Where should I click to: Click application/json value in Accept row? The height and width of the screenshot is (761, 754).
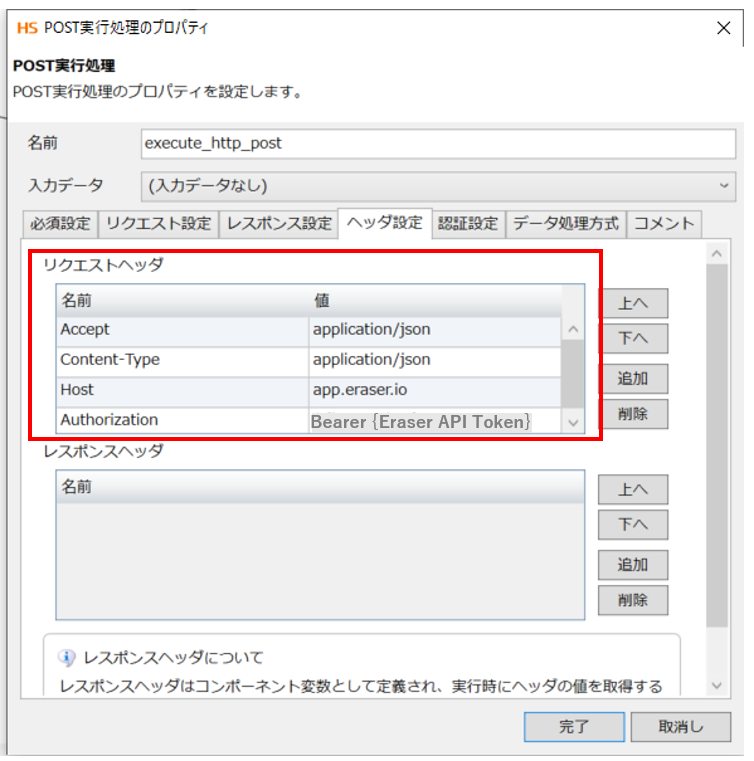click(x=435, y=330)
